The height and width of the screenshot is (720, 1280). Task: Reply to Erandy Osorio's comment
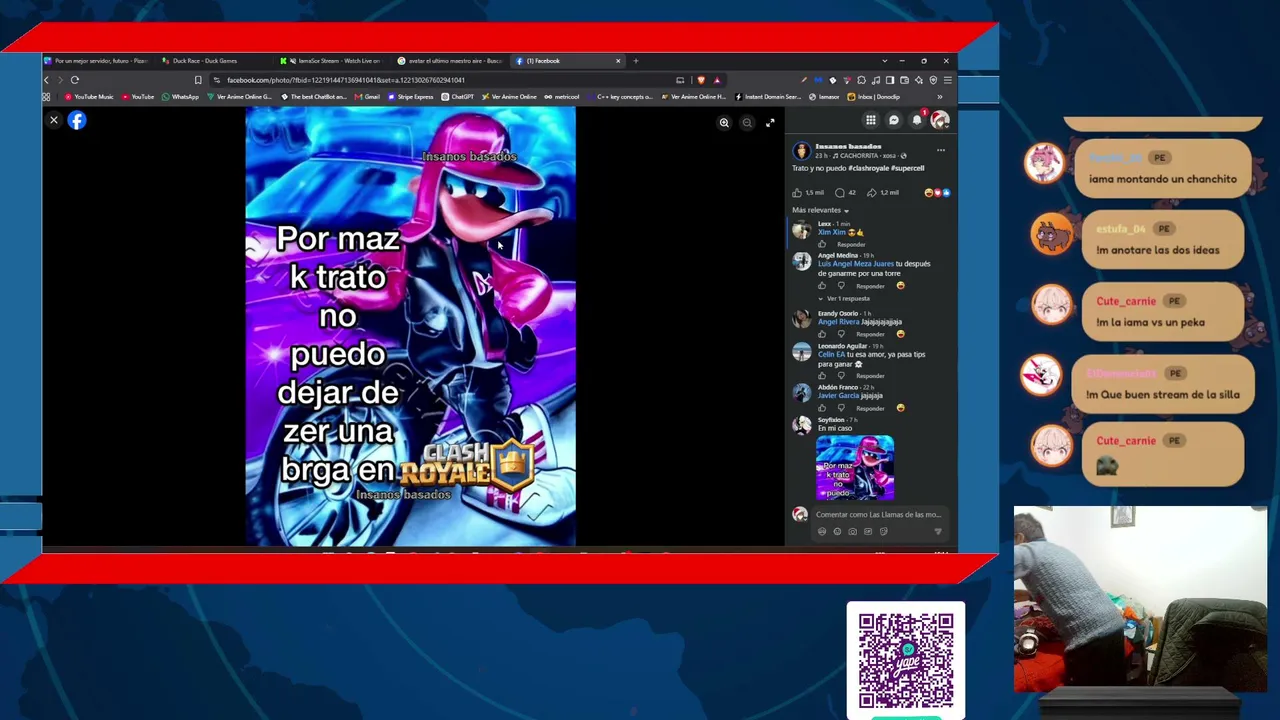[870, 334]
